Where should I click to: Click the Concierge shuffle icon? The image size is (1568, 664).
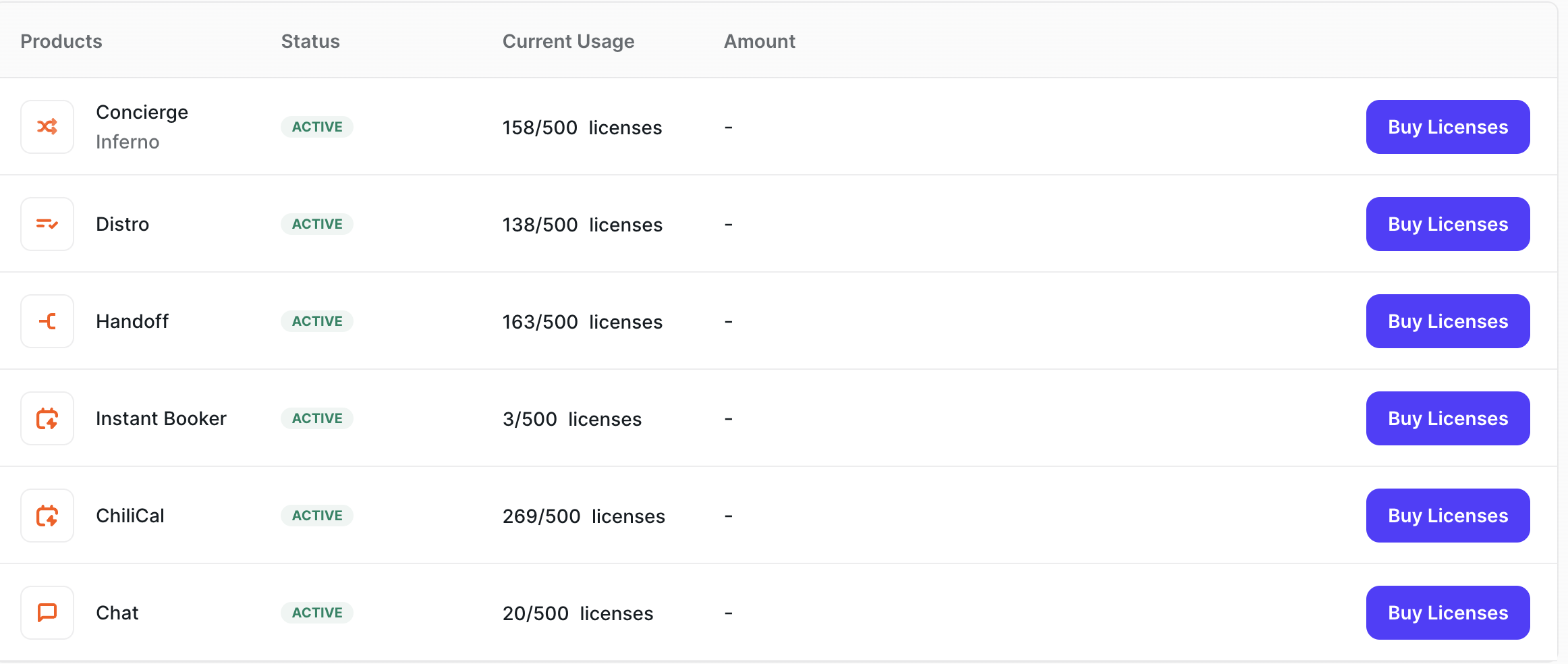tap(47, 127)
